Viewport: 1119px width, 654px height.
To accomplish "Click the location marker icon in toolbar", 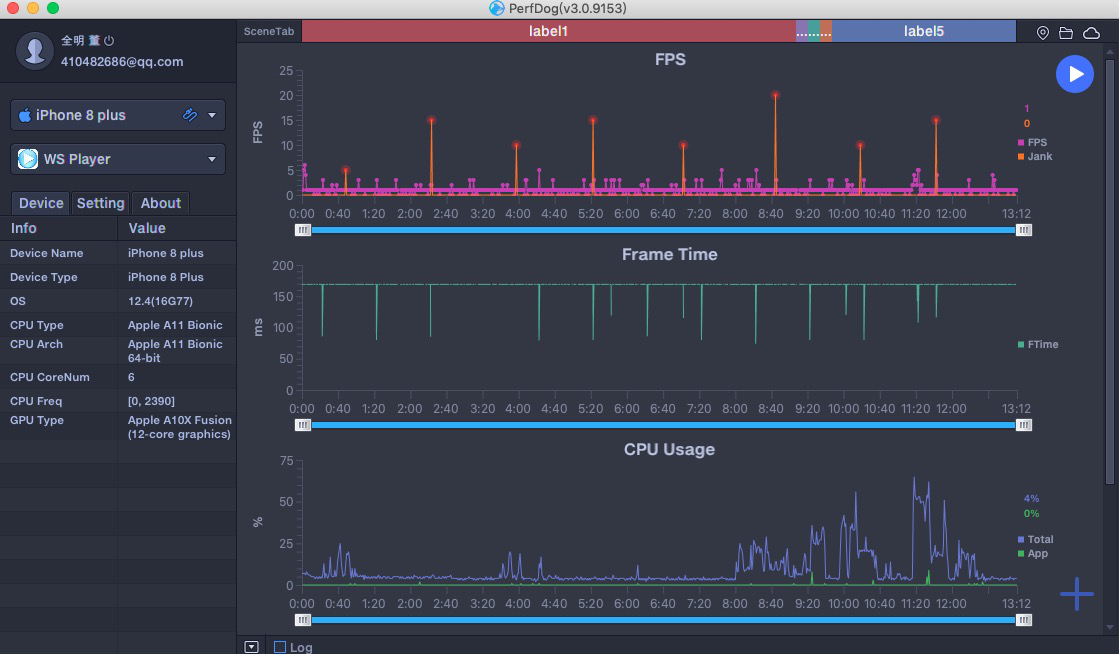I will [1042, 32].
